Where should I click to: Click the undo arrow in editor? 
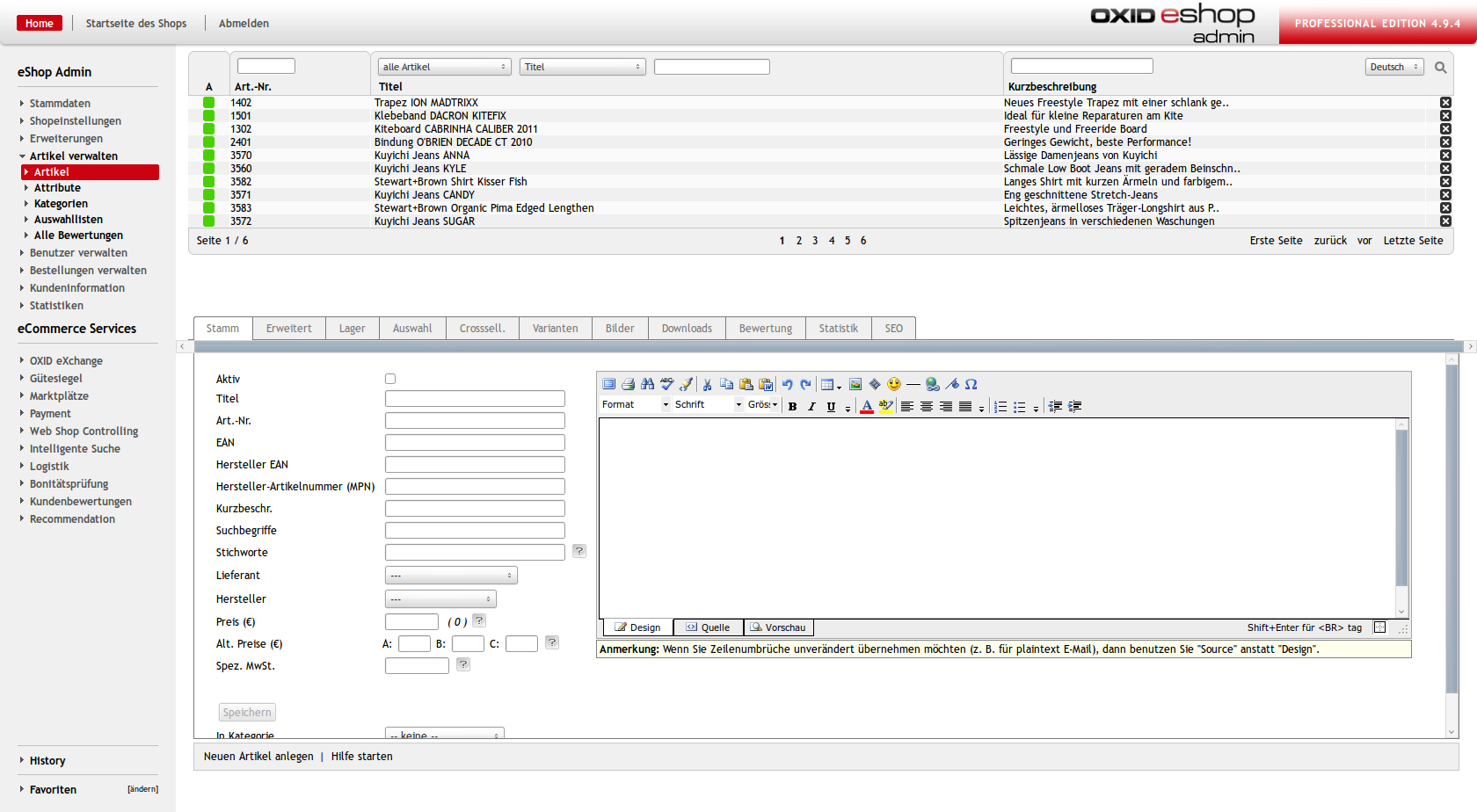[787, 384]
